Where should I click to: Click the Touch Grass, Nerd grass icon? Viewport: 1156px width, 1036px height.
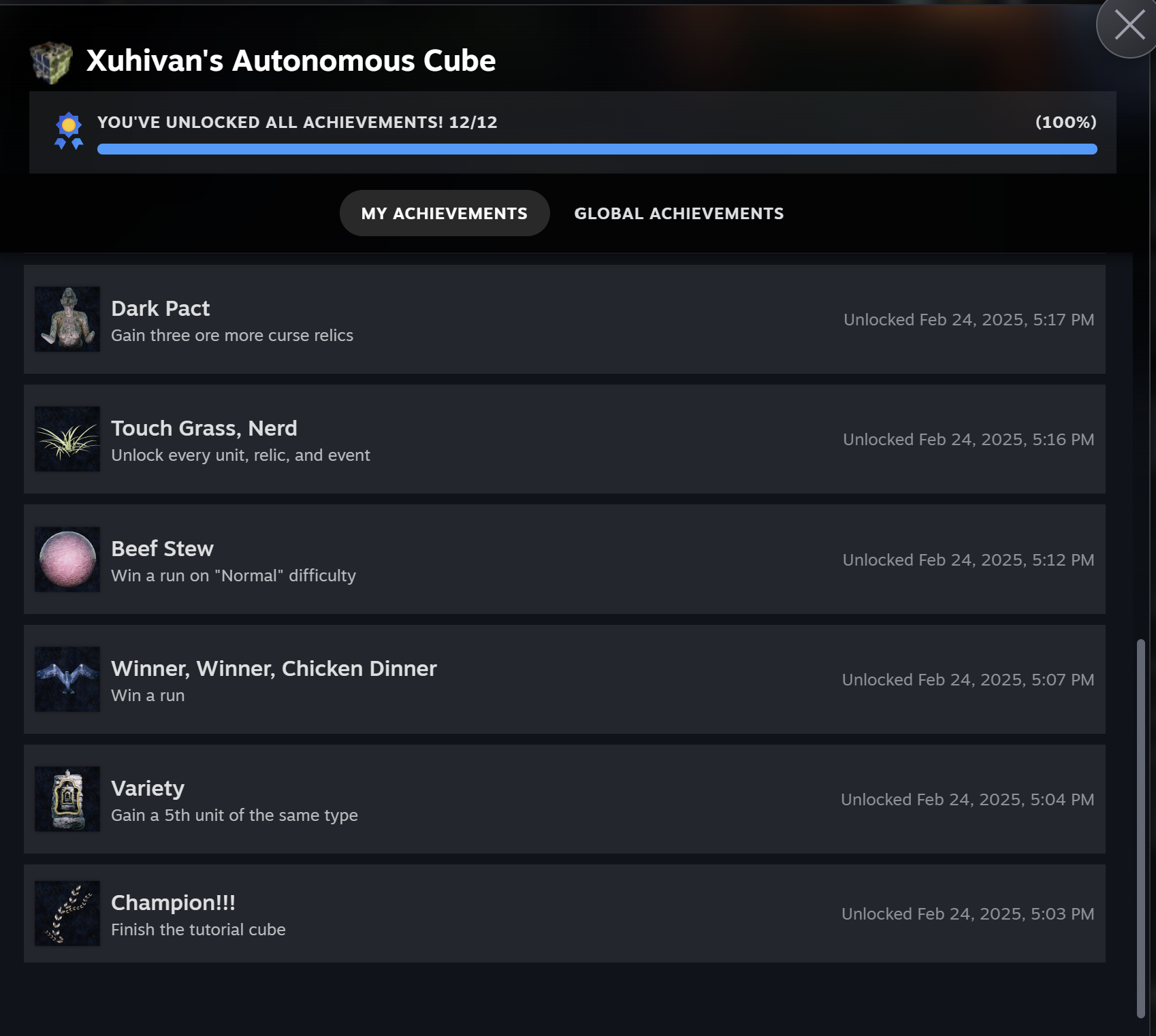[67, 439]
